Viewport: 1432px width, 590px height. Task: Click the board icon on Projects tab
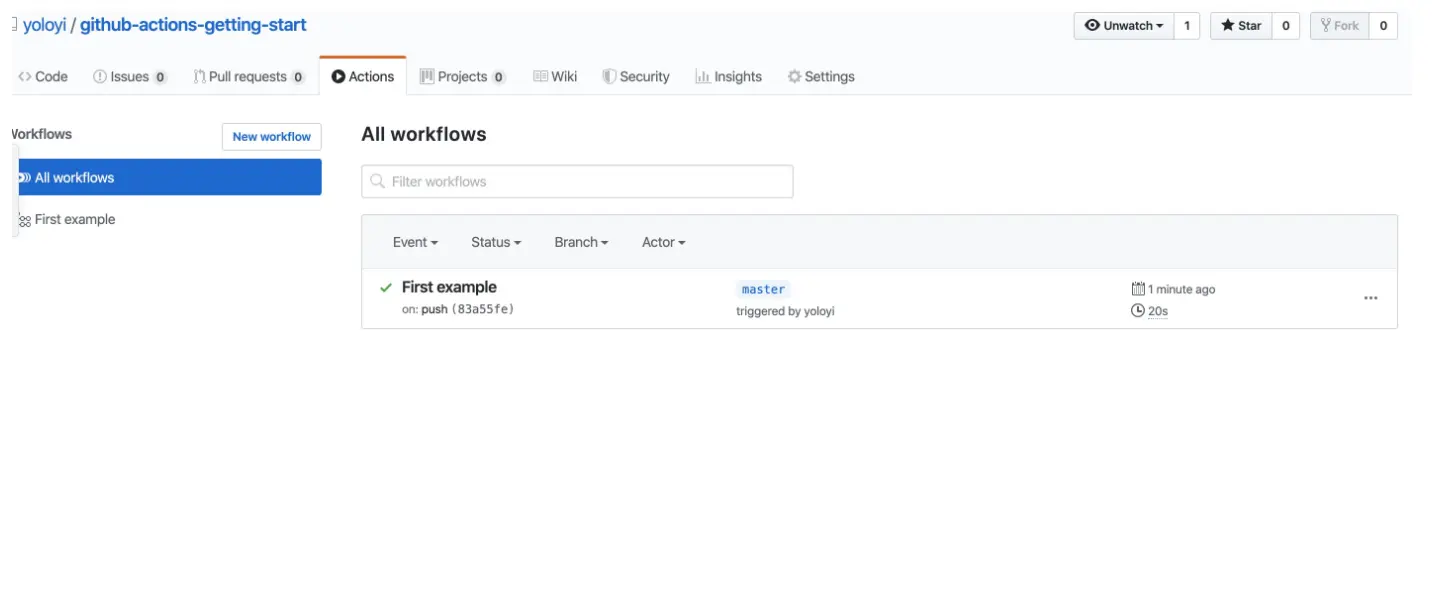427,76
